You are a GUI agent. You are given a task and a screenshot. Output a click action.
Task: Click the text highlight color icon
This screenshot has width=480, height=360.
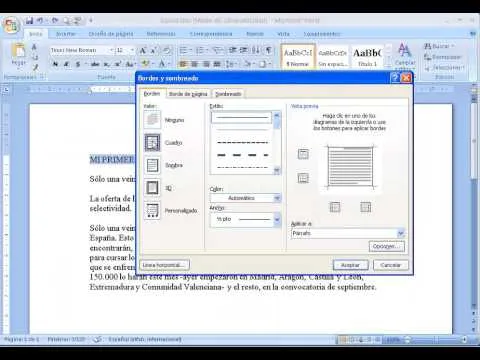(x=145, y=63)
